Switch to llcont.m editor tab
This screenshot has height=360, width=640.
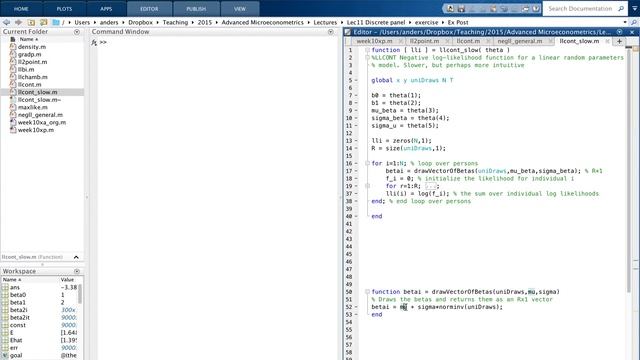click(x=468, y=41)
